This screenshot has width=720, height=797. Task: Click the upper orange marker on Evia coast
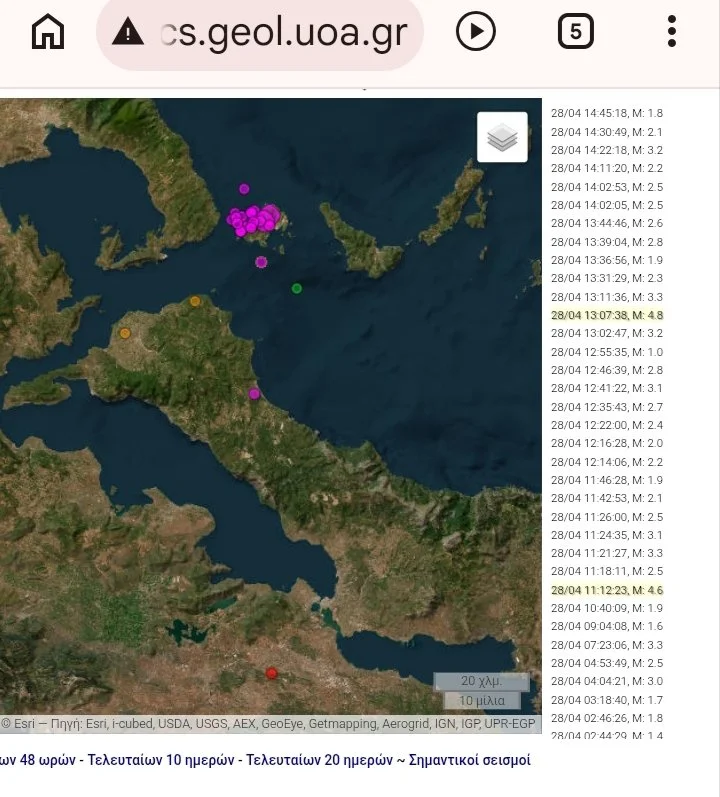[x=195, y=301]
